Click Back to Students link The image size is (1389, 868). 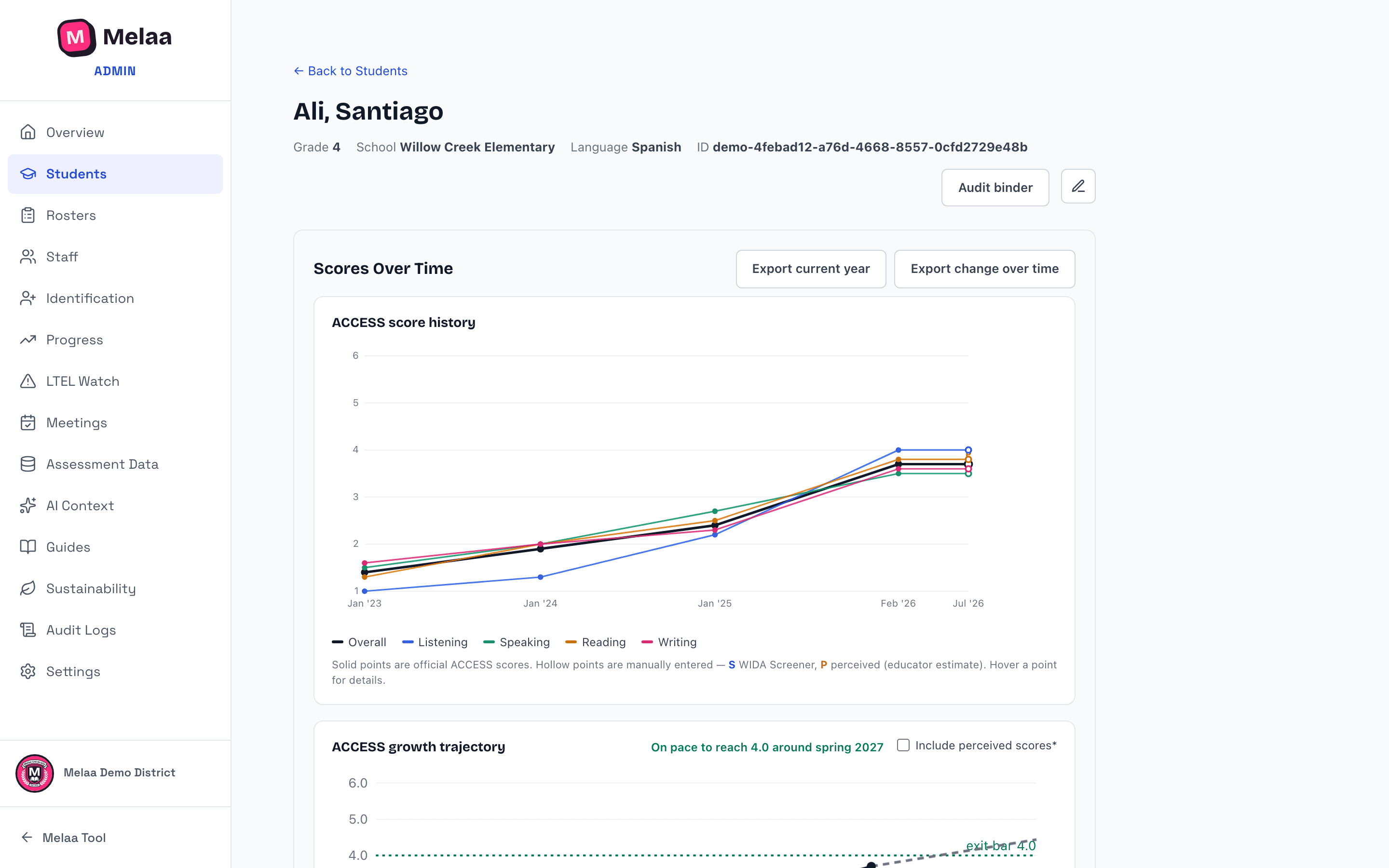click(350, 71)
